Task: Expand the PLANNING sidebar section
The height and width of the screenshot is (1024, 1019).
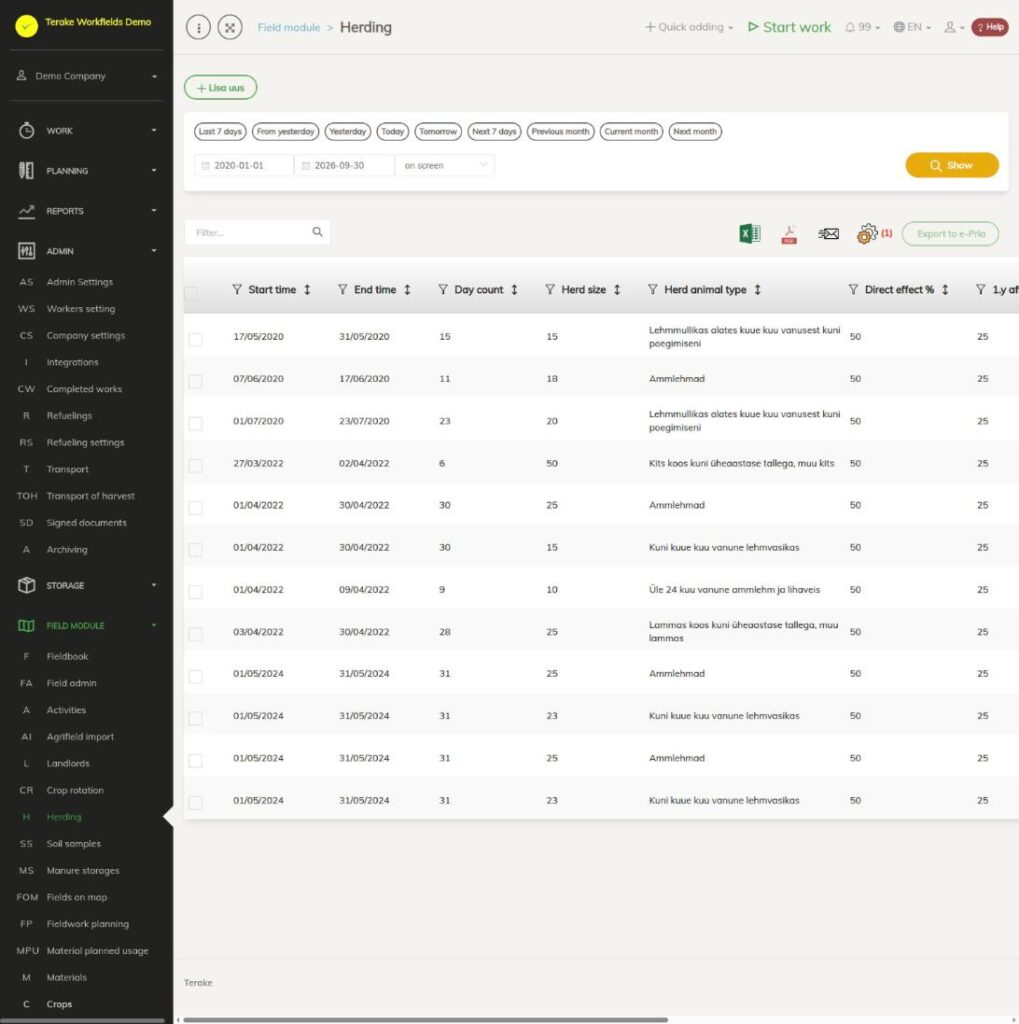Action: [x=87, y=170]
